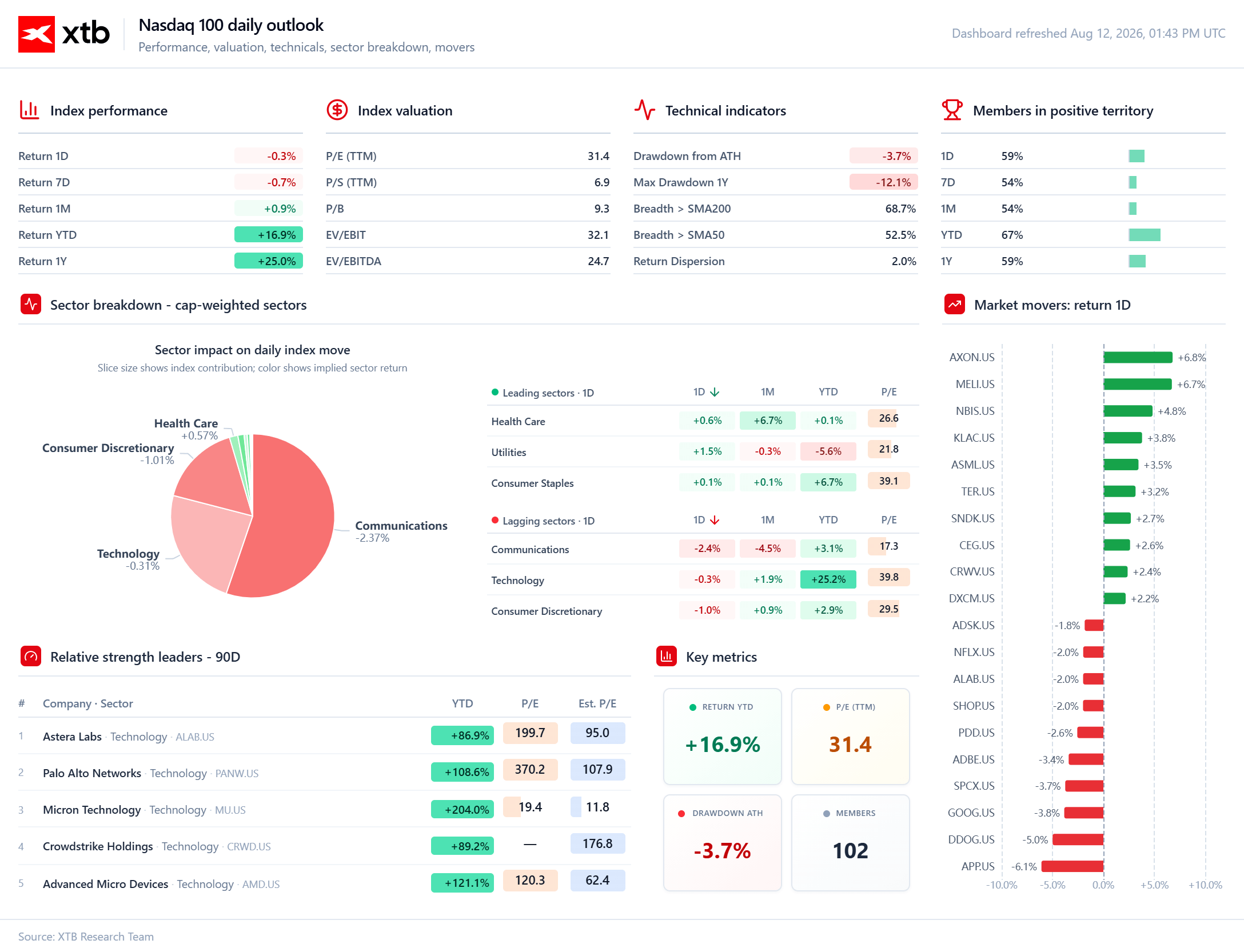The width and height of the screenshot is (1244, 952).
Task: Click the sort arrow in Leading sectors 1D column
Action: (x=715, y=392)
